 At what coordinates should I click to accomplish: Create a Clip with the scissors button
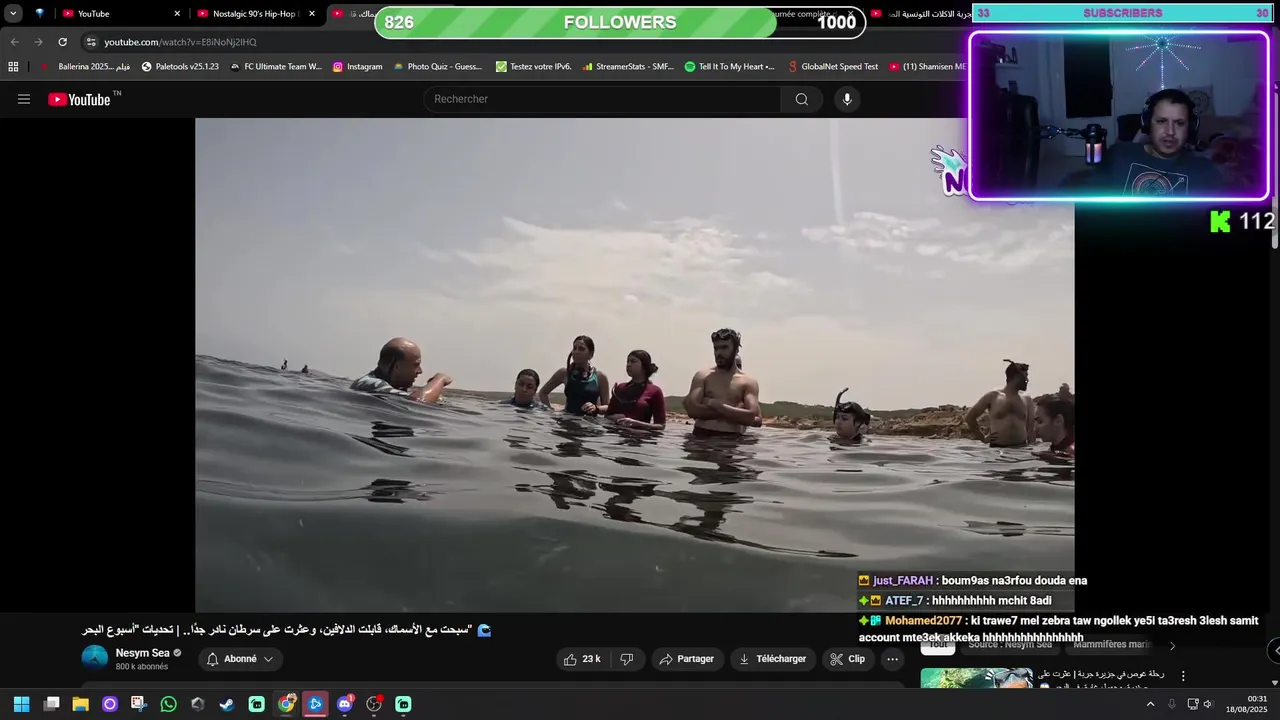[x=847, y=659]
